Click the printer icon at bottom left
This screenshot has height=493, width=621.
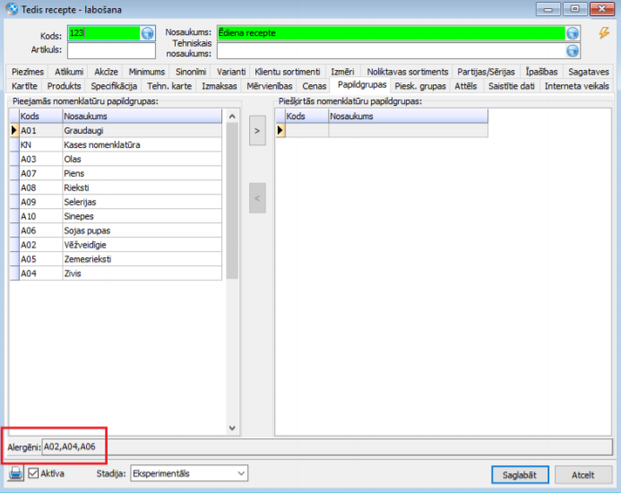[15, 473]
